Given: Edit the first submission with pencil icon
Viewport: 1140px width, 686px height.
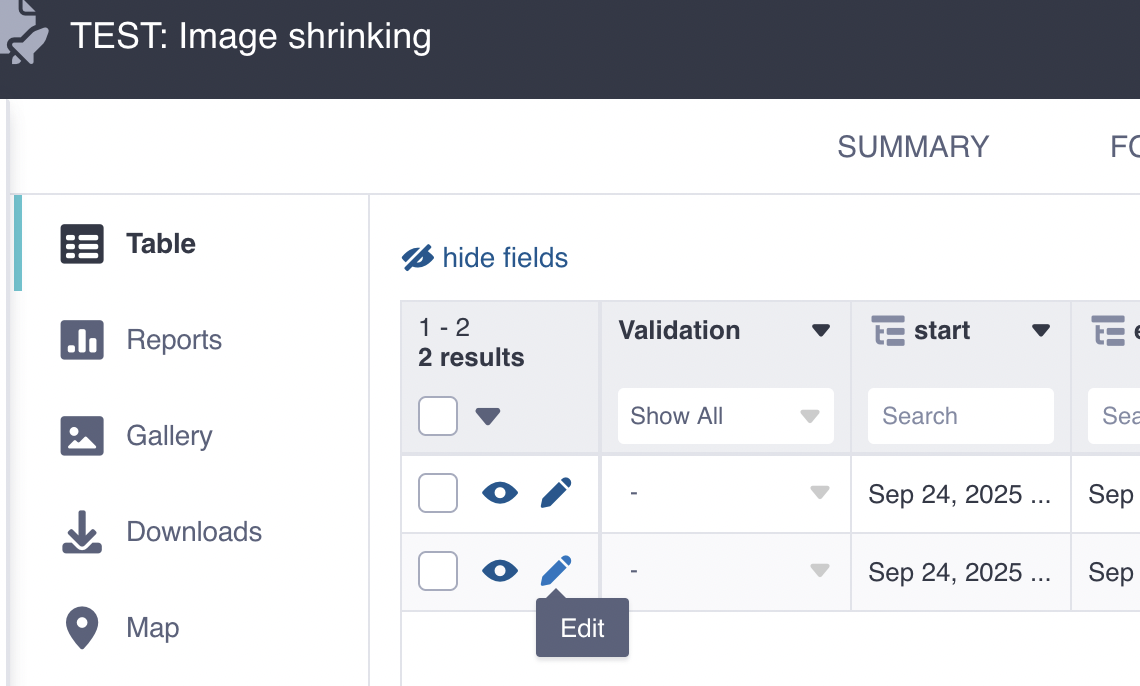Looking at the screenshot, I should click(556, 493).
